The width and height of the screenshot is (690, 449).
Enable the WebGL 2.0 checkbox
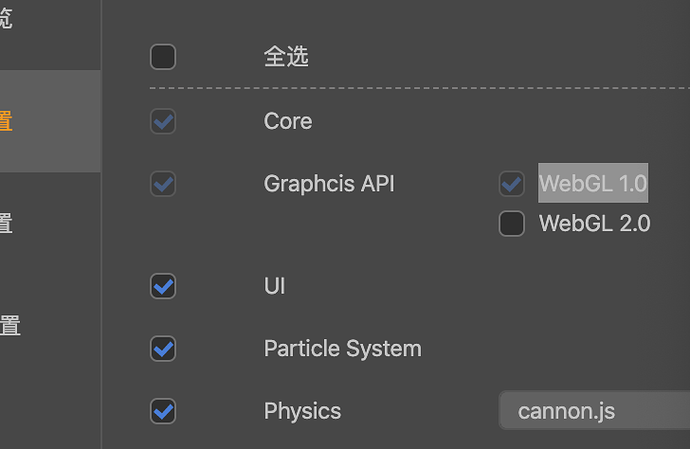click(512, 223)
